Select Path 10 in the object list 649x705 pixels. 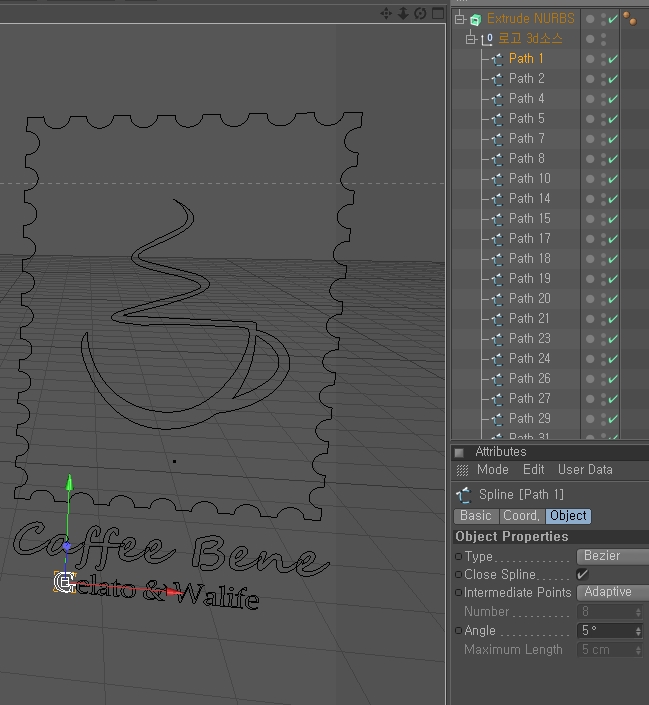pyautogui.click(x=529, y=179)
